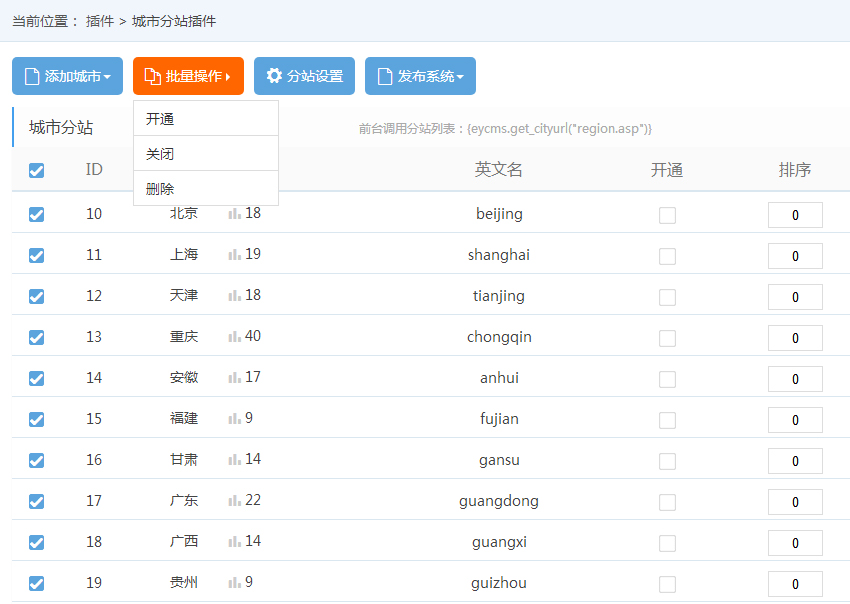The width and height of the screenshot is (850, 604).
Task: Click the chart icon next to 广东
Action: click(235, 501)
